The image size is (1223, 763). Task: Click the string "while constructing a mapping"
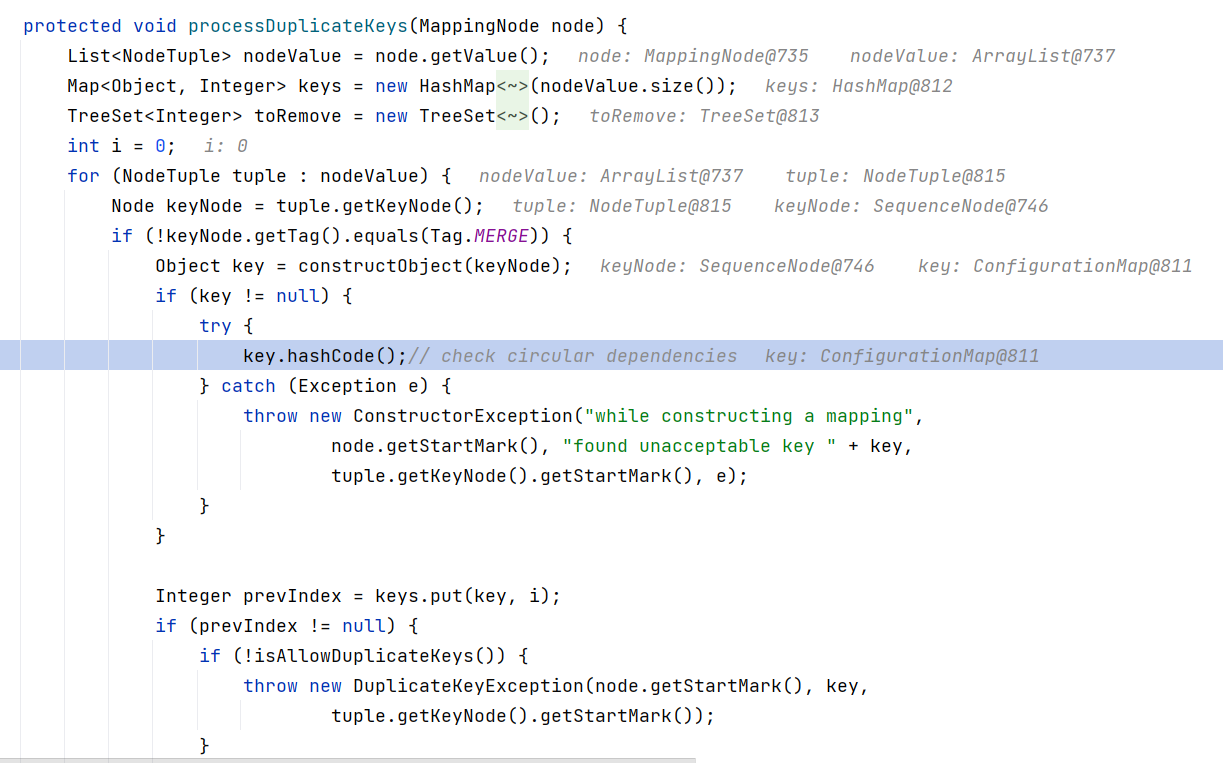coord(749,416)
